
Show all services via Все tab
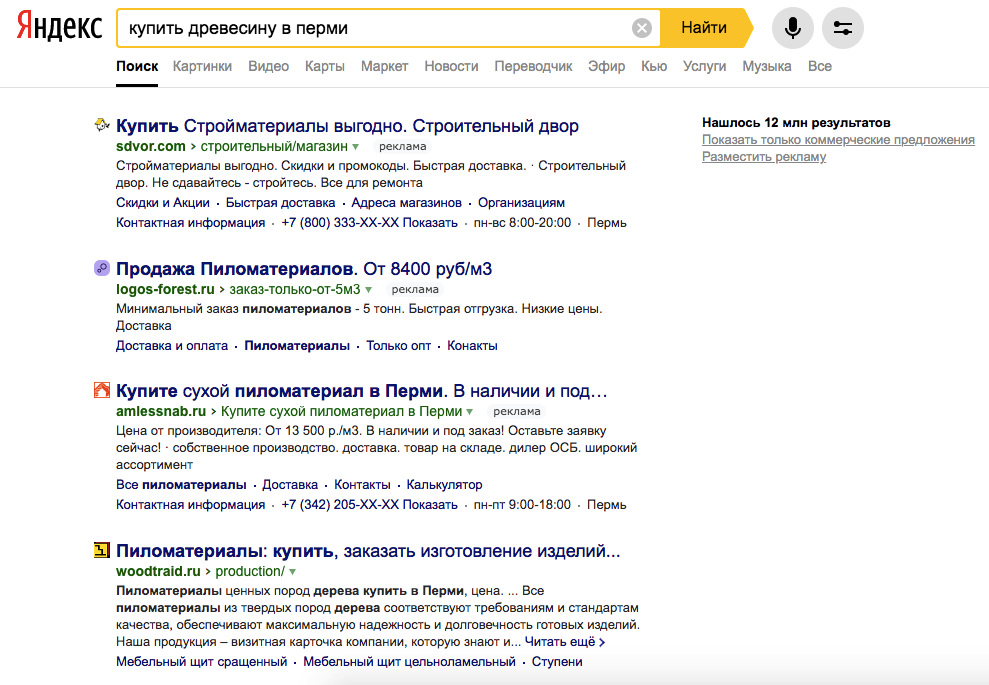point(819,66)
